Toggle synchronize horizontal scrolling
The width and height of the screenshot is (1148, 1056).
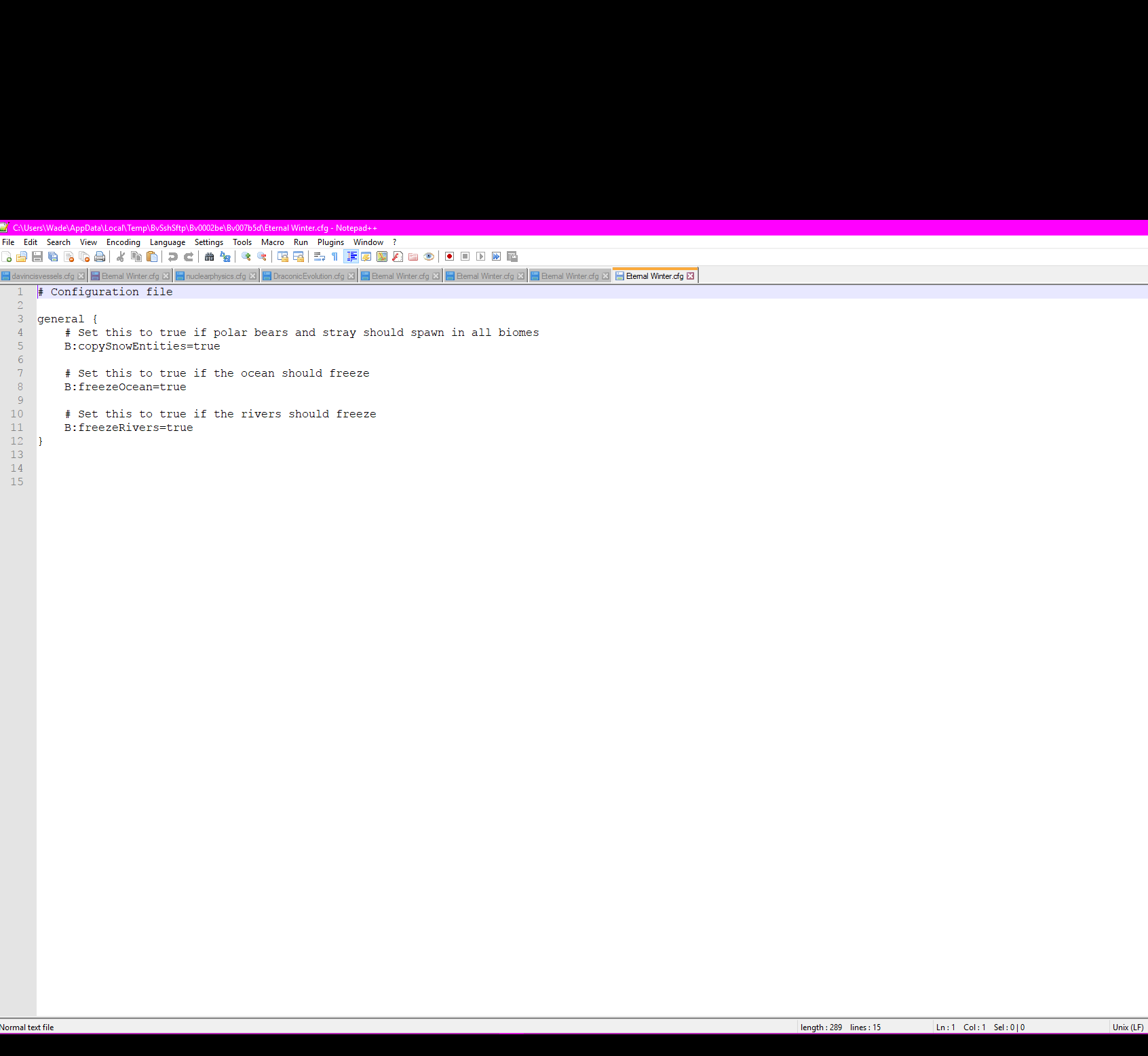(299, 257)
